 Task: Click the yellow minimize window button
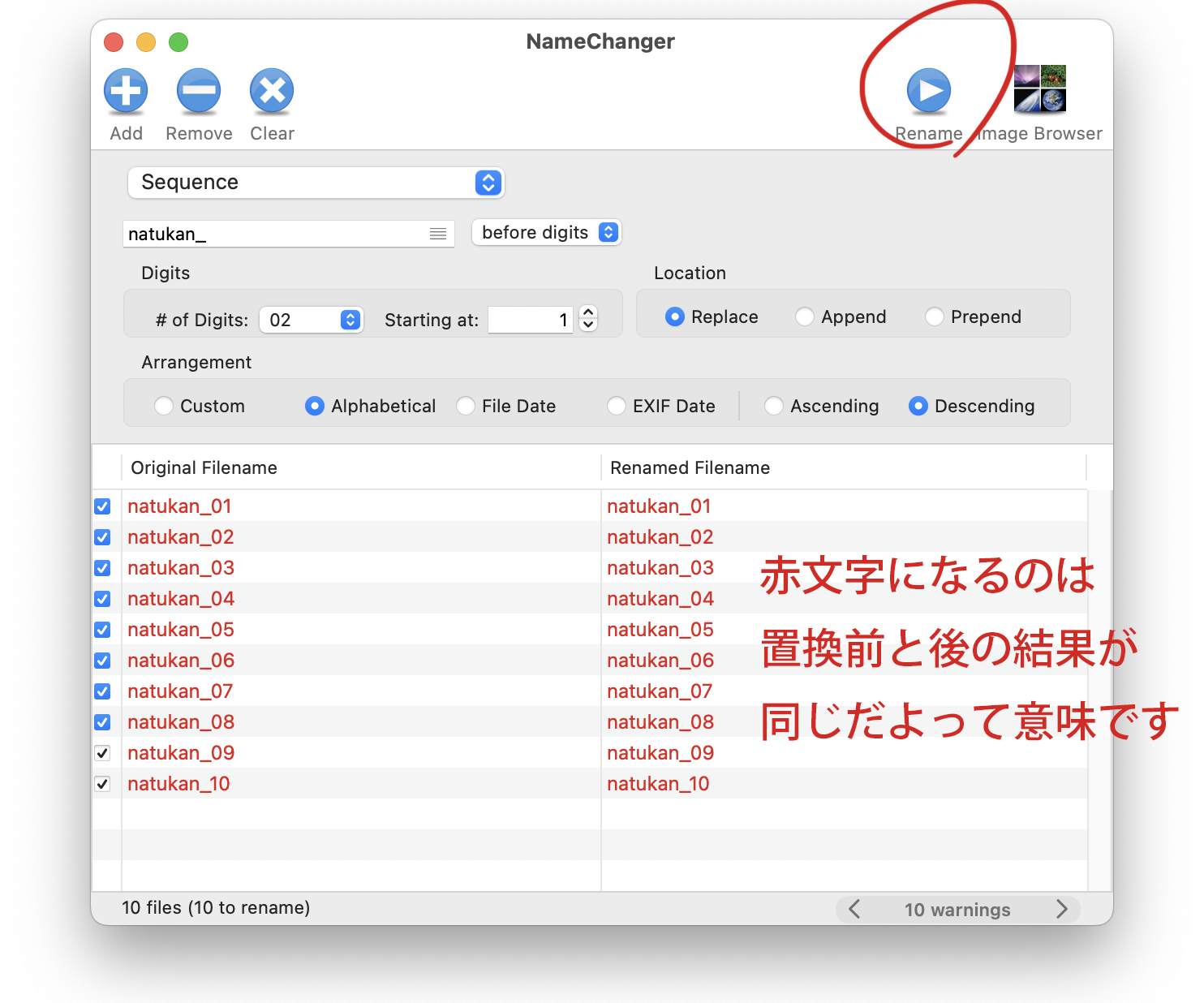click(146, 42)
